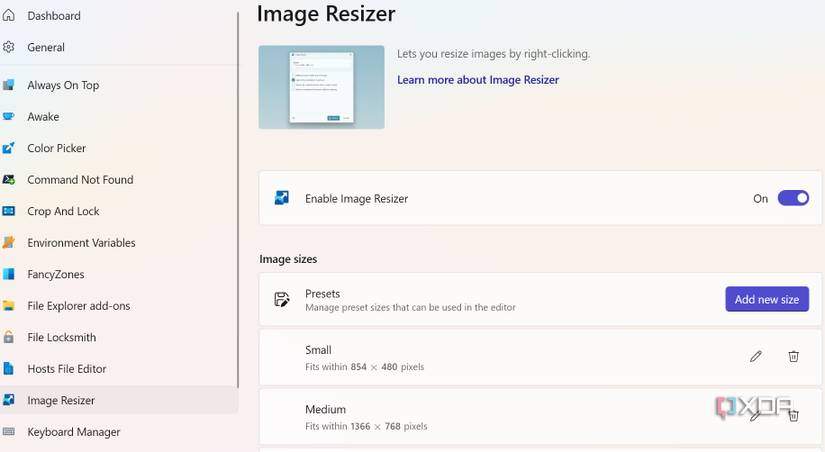
Task: Click Add new size button
Action: coord(767,299)
